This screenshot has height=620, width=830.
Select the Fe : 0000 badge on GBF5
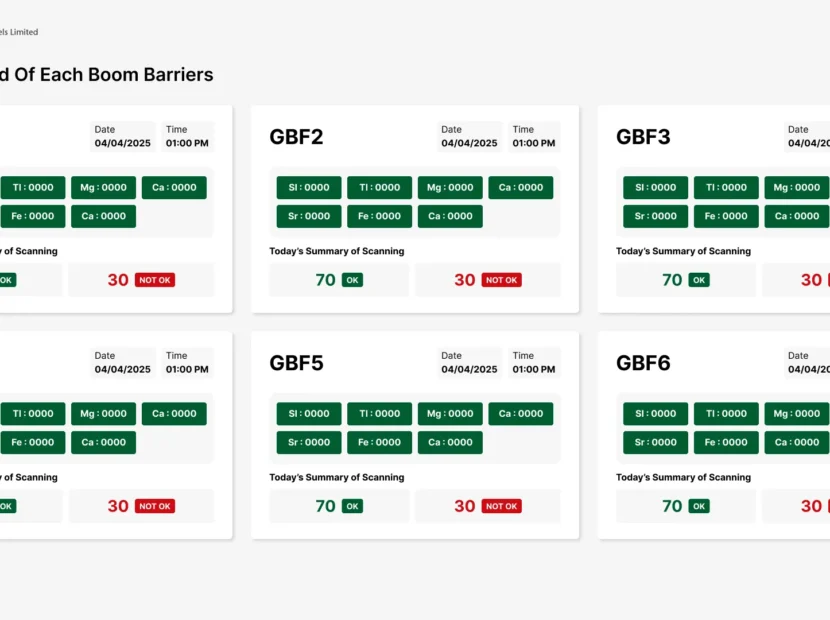379,442
